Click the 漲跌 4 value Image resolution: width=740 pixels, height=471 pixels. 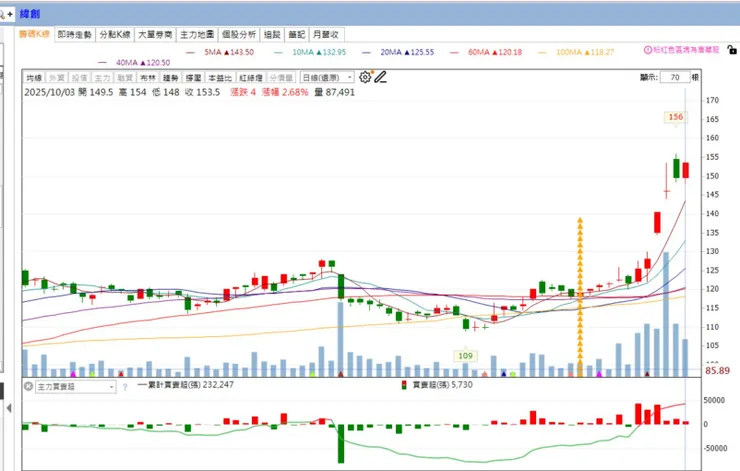click(243, 92)
